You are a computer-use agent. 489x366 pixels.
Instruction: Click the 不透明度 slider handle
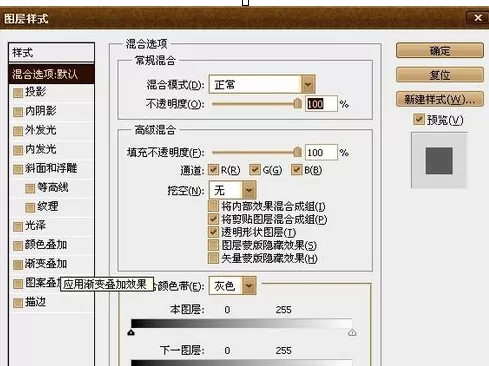[297, 103]
